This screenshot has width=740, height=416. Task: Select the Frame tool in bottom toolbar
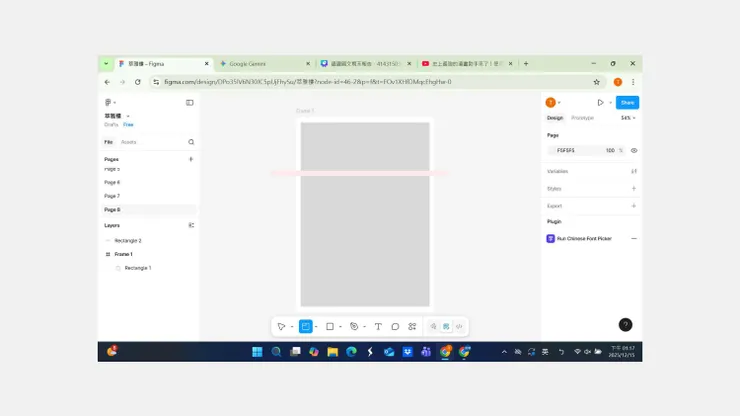305,326
